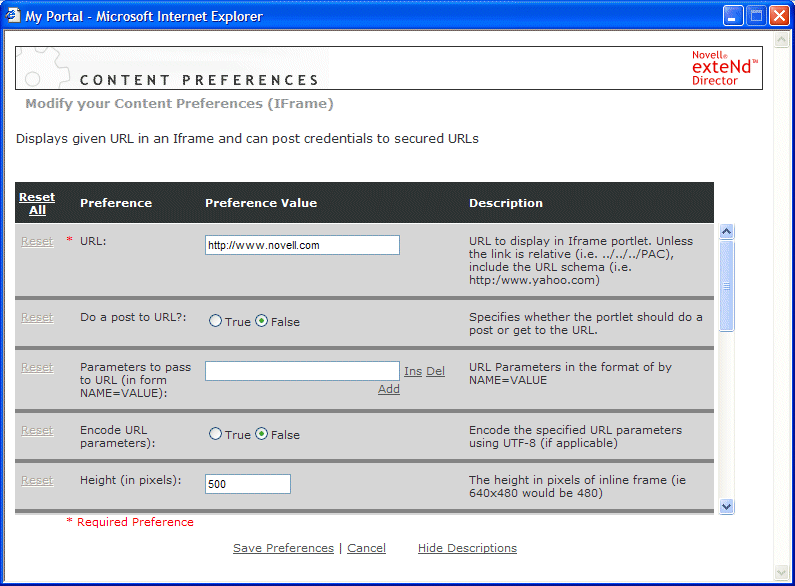Click Save Preferences link
Screen dimensions: 795x586
pos(283,548)
